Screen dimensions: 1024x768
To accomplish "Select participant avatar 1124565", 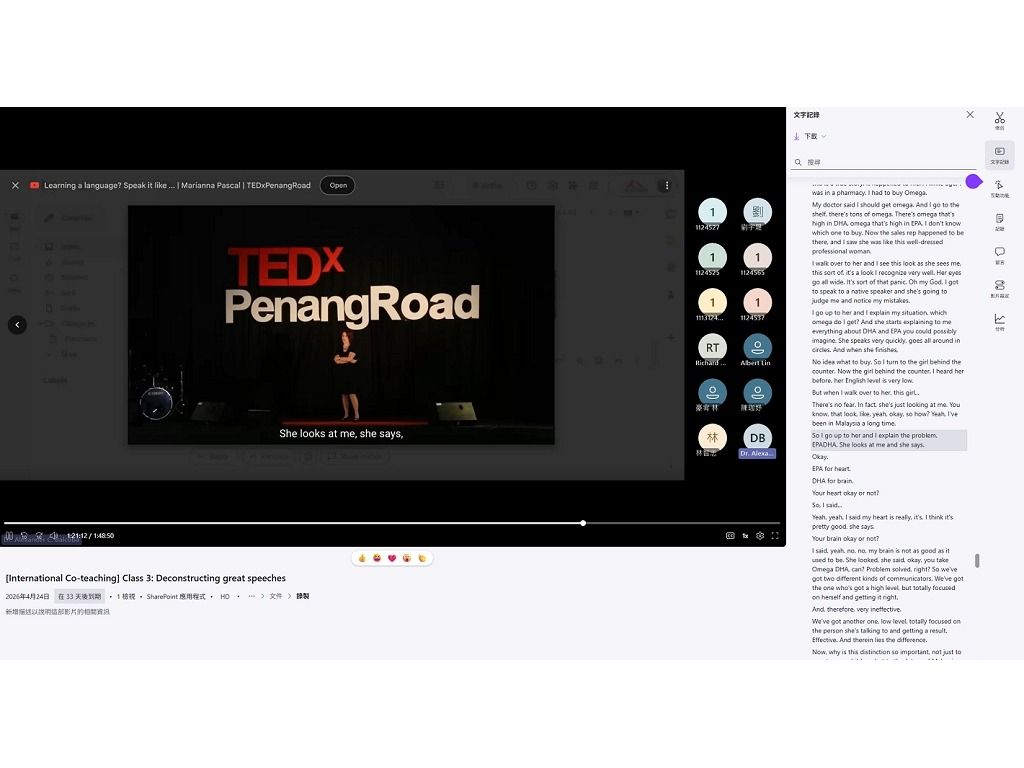I will click(x=757, y=257).
